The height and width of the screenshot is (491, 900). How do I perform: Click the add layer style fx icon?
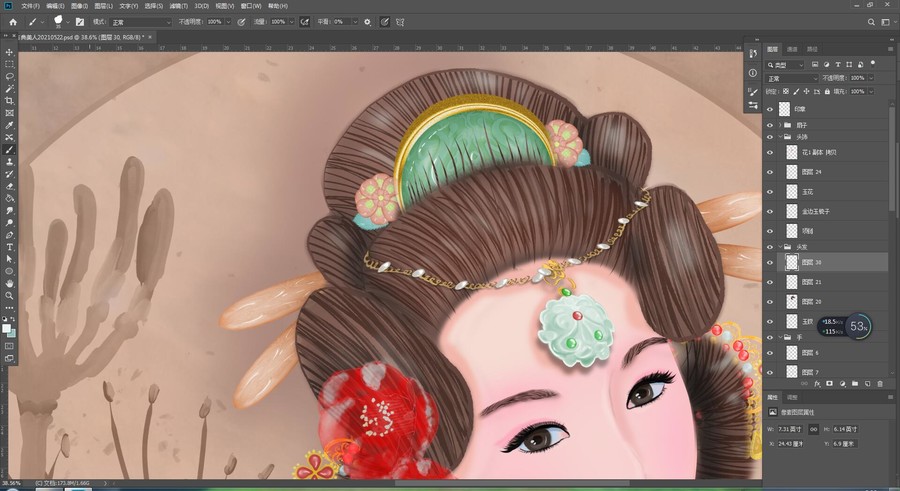pyautogui.click(x=817, y=384)
